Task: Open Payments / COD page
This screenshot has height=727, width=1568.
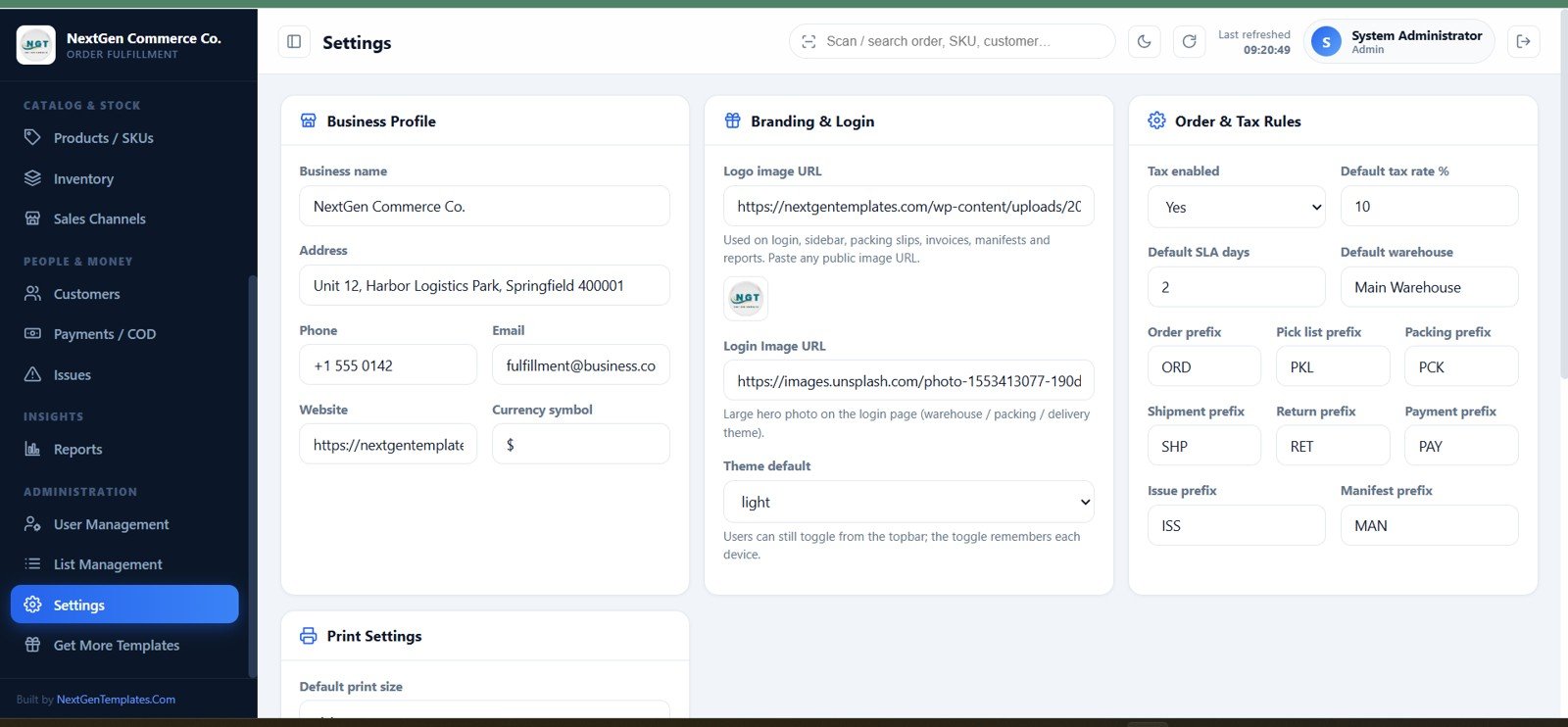Action: 124,334
